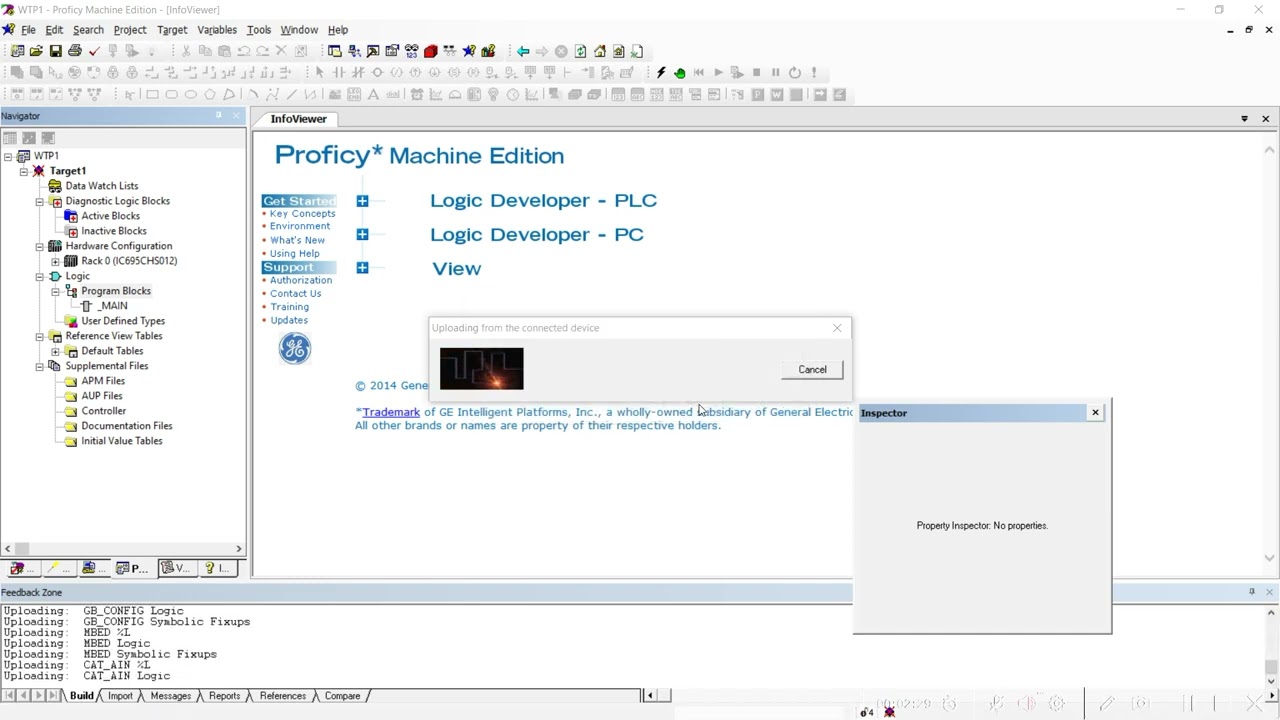Select User Defined Types tree item
This screenshot has height=720, width=1280.
pyautogui.click(x=123, y=321)
